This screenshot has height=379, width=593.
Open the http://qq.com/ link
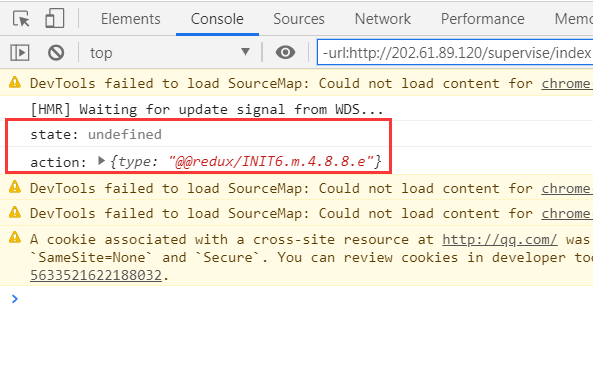(x=500, y=239)
